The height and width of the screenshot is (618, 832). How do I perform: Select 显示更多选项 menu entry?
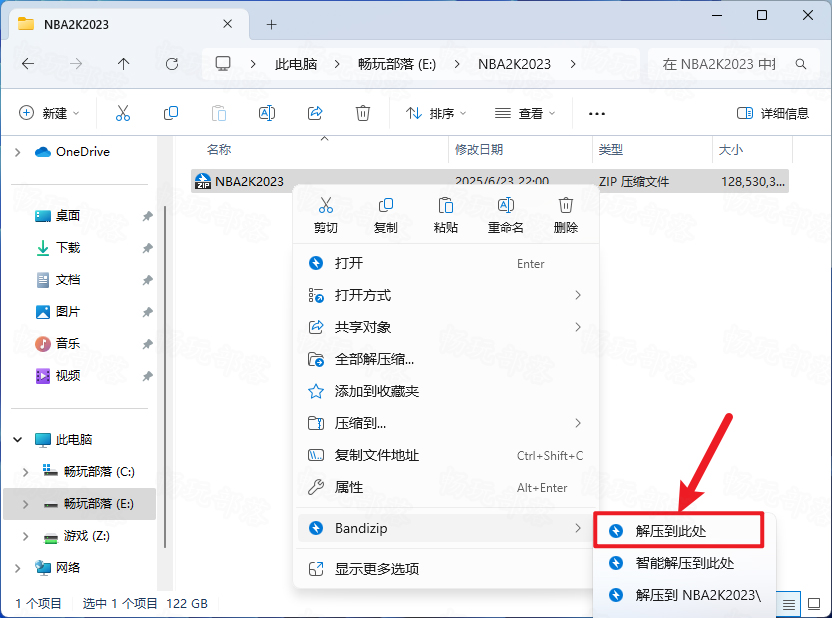(446, 569)
